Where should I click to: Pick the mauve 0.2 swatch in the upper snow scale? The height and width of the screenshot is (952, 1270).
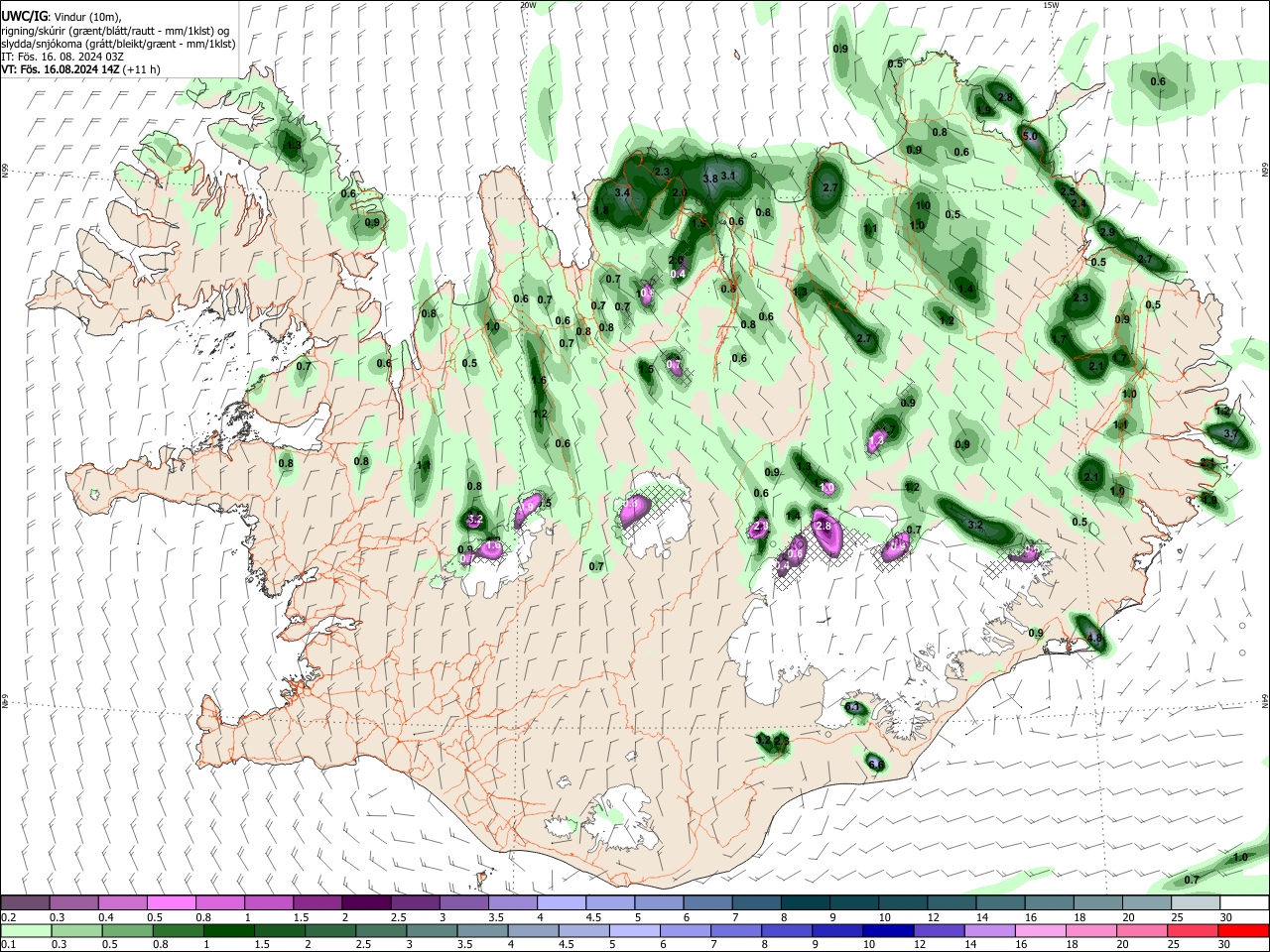click(25, 902)
